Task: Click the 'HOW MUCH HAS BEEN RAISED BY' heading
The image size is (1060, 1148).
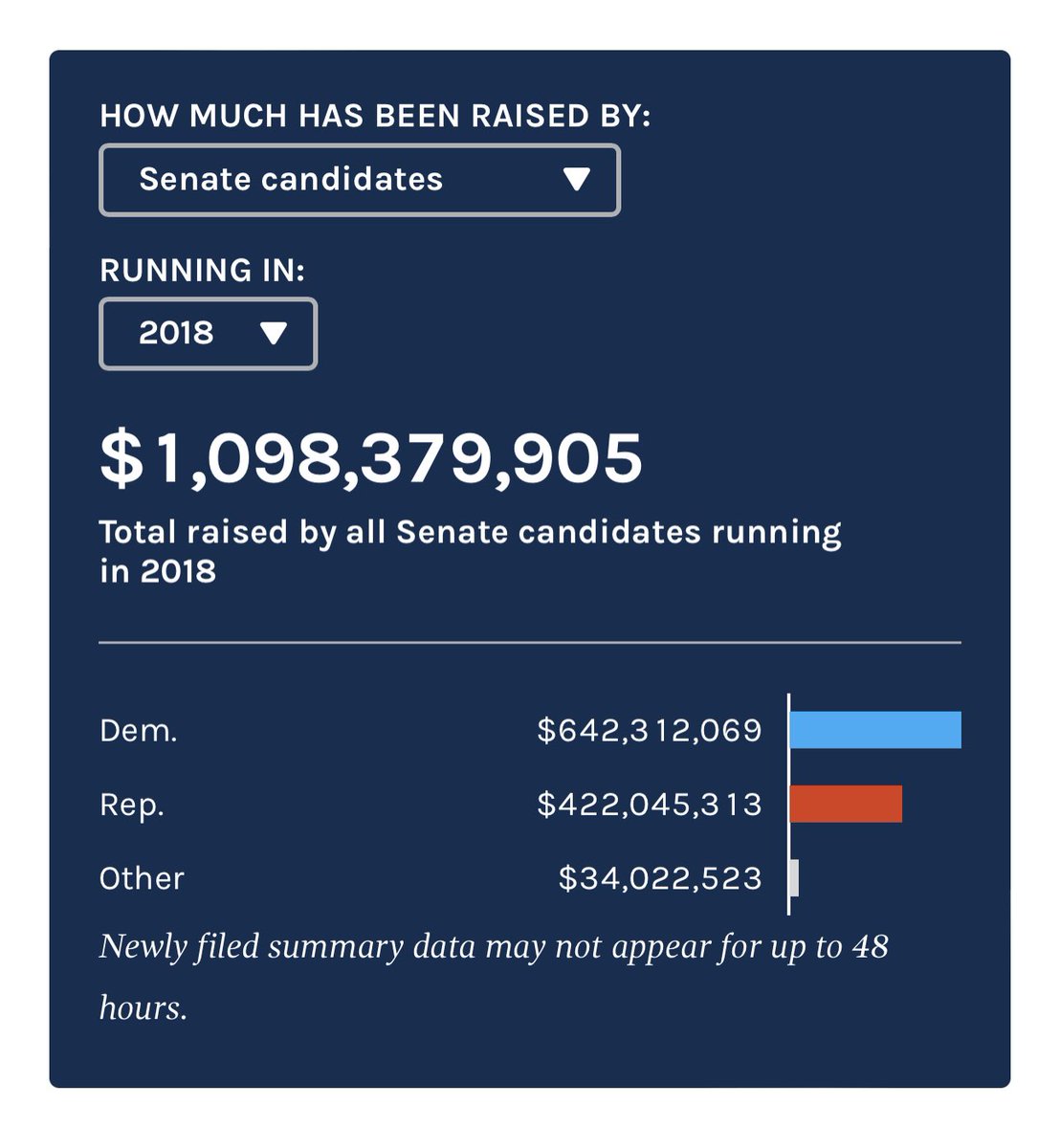Action: [x=375, y=116]
